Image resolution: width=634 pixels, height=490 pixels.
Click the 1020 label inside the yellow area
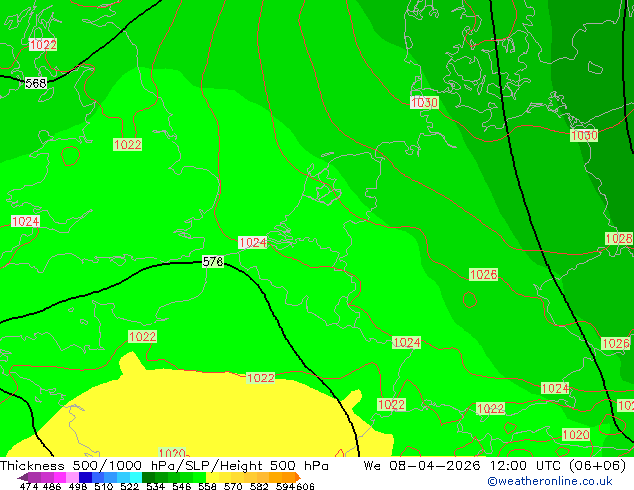coord(173,453)
